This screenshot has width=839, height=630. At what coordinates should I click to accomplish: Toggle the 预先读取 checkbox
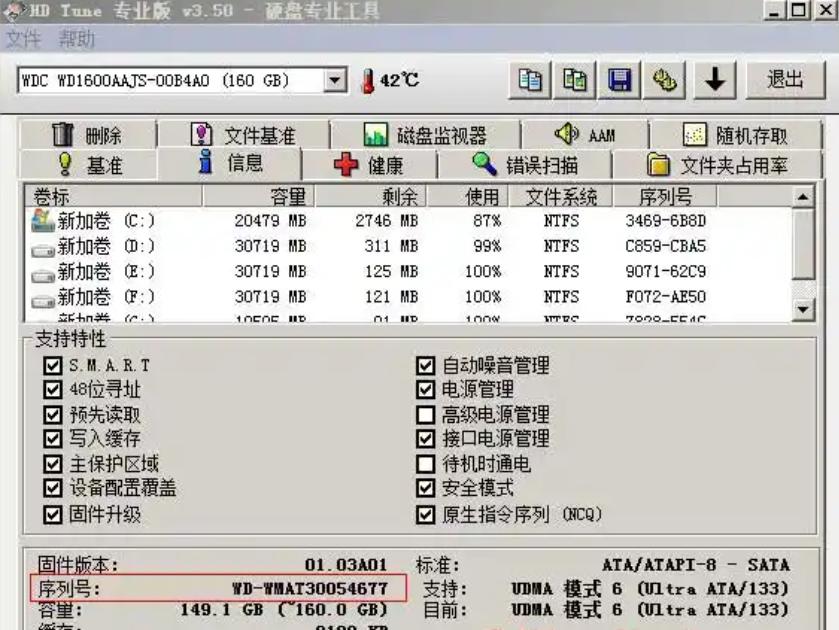click(x=52, y=414)
